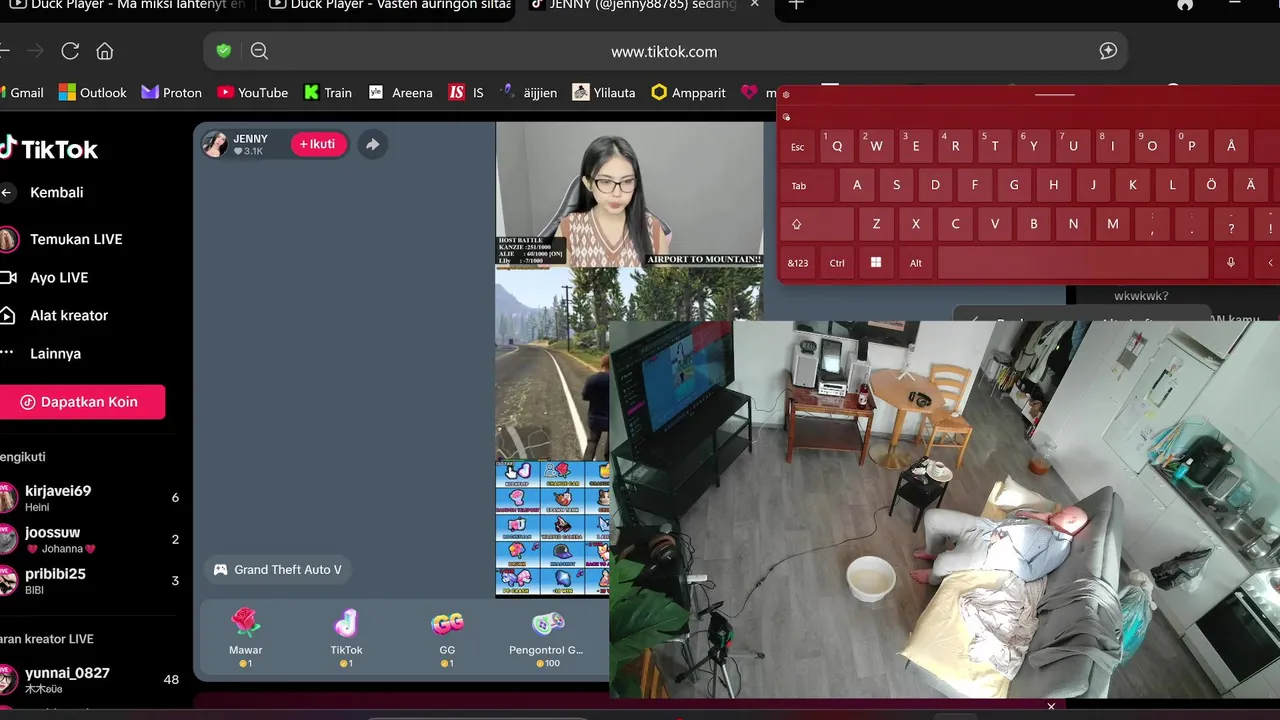This screenshot has width=1280, height=720.
Task: Open the YouTube bookmark
Action: click(253, 92)
